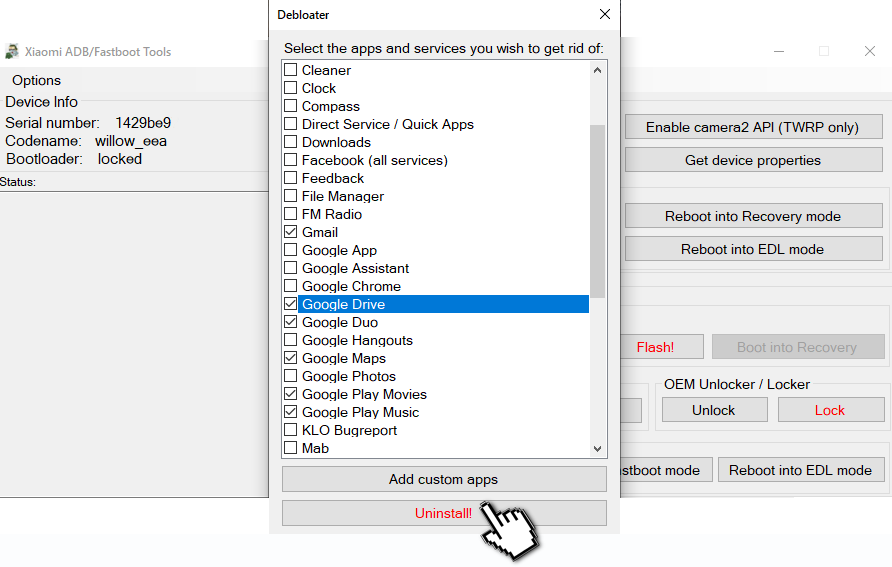
Task: Tick the Clock checkbox
Action: (x=290, y=88)
